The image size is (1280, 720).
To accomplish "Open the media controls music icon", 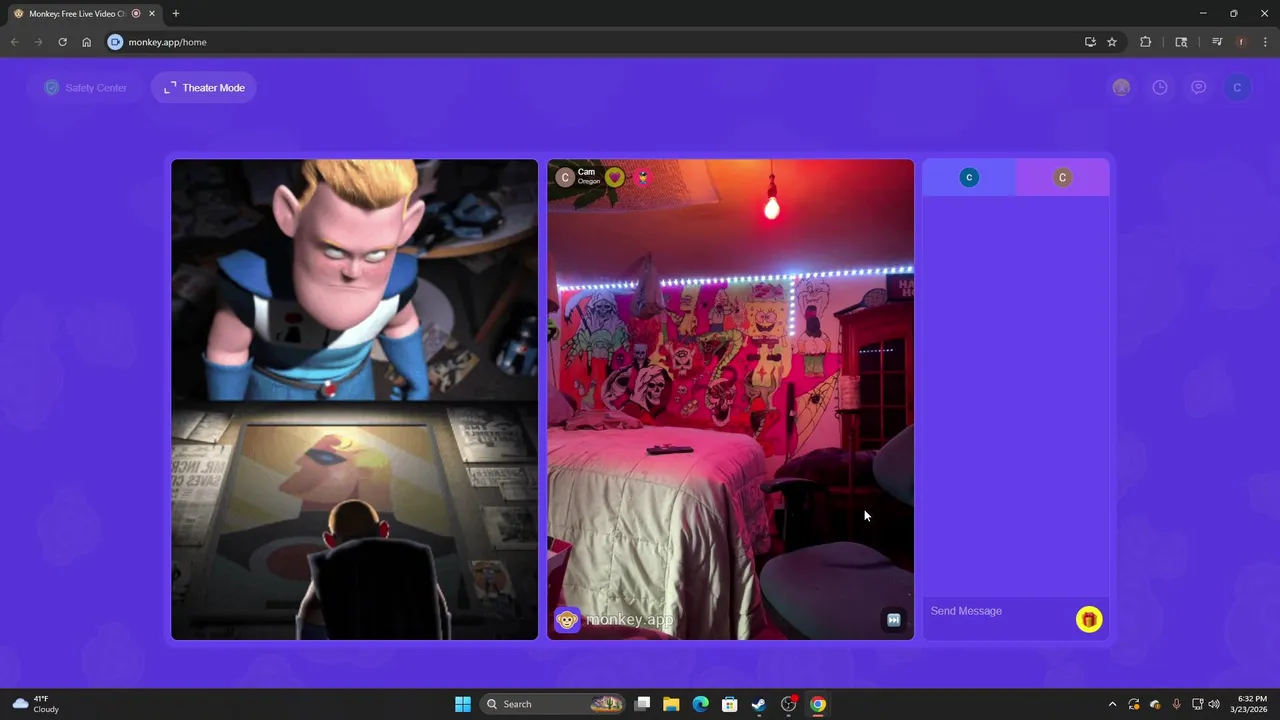I will tap(1217, 42).
